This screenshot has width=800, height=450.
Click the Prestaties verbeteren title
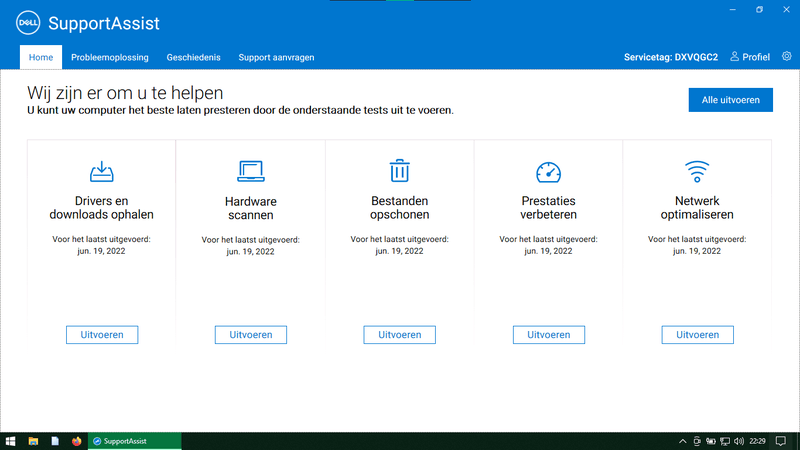[x=548, y=208]
